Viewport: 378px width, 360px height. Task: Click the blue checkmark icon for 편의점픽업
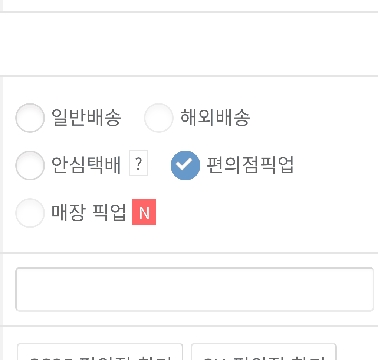(185, 165)
